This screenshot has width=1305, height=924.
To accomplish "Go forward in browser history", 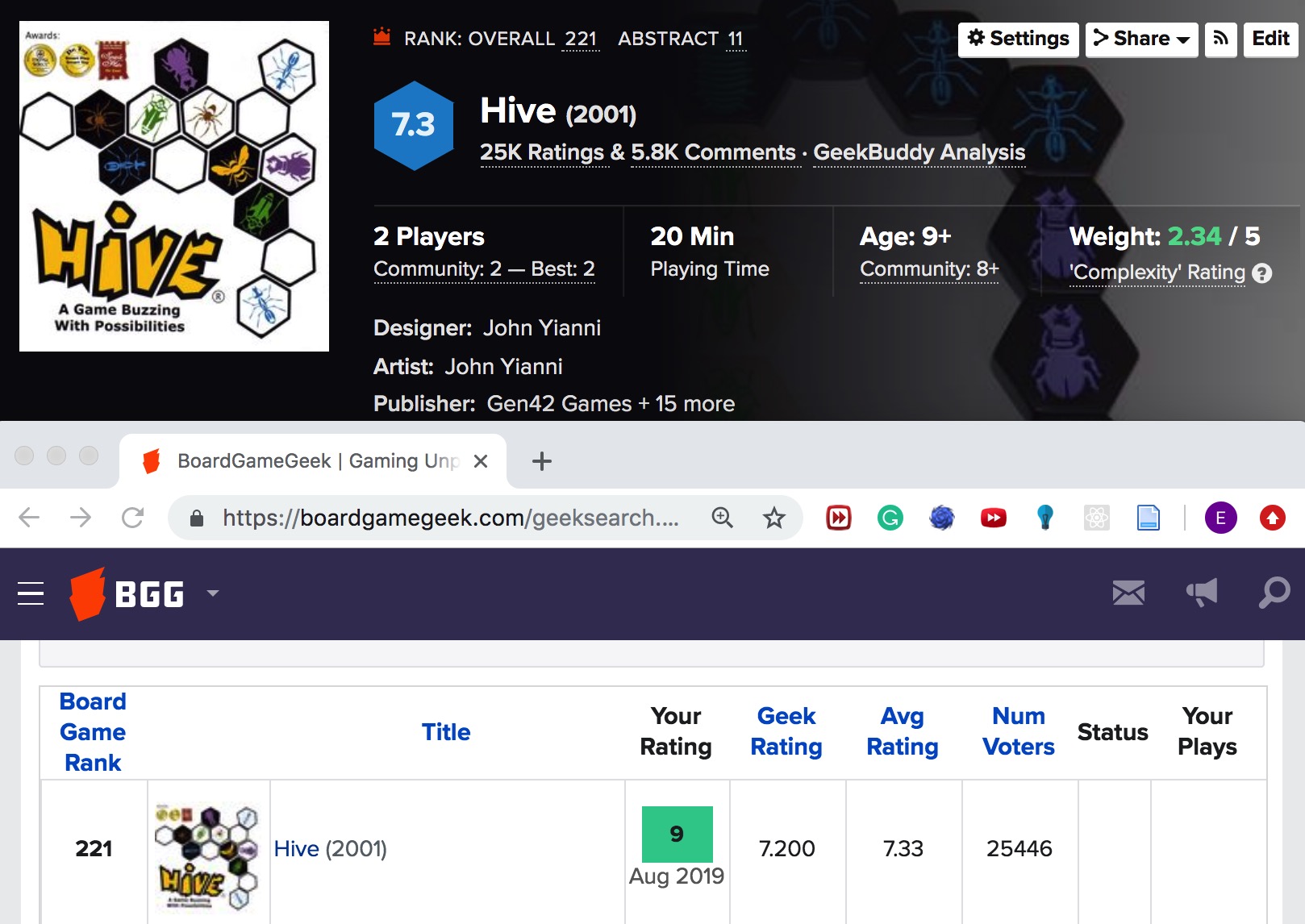I will 81,518.
